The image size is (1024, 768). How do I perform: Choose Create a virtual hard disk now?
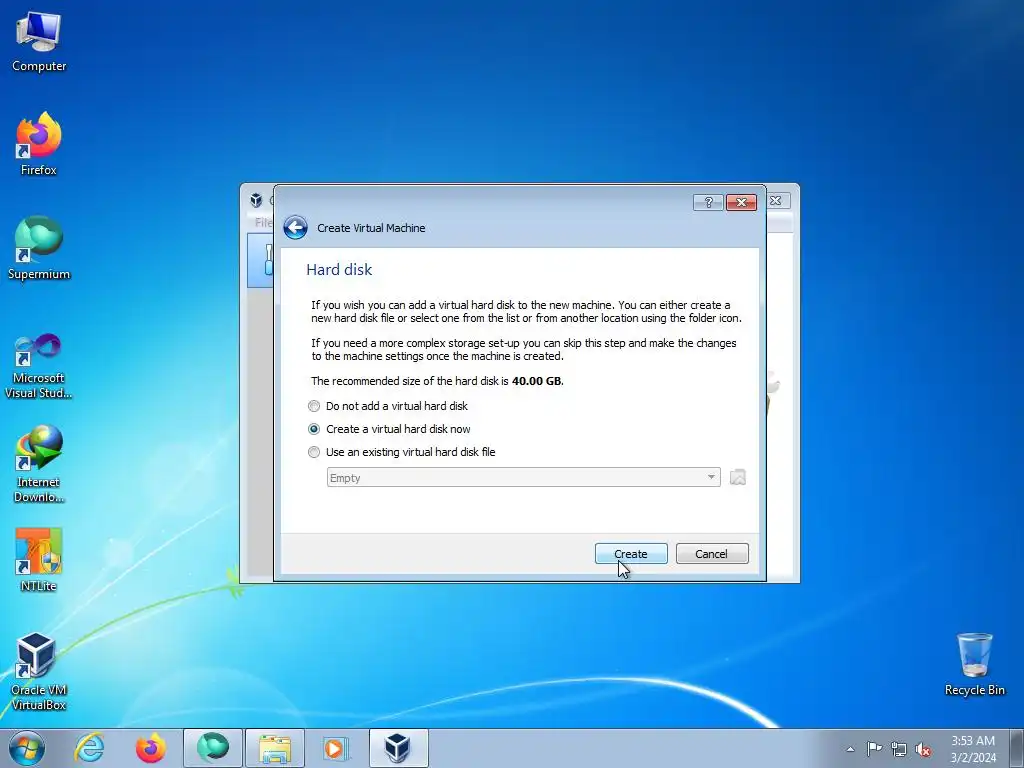click(389, 429)
